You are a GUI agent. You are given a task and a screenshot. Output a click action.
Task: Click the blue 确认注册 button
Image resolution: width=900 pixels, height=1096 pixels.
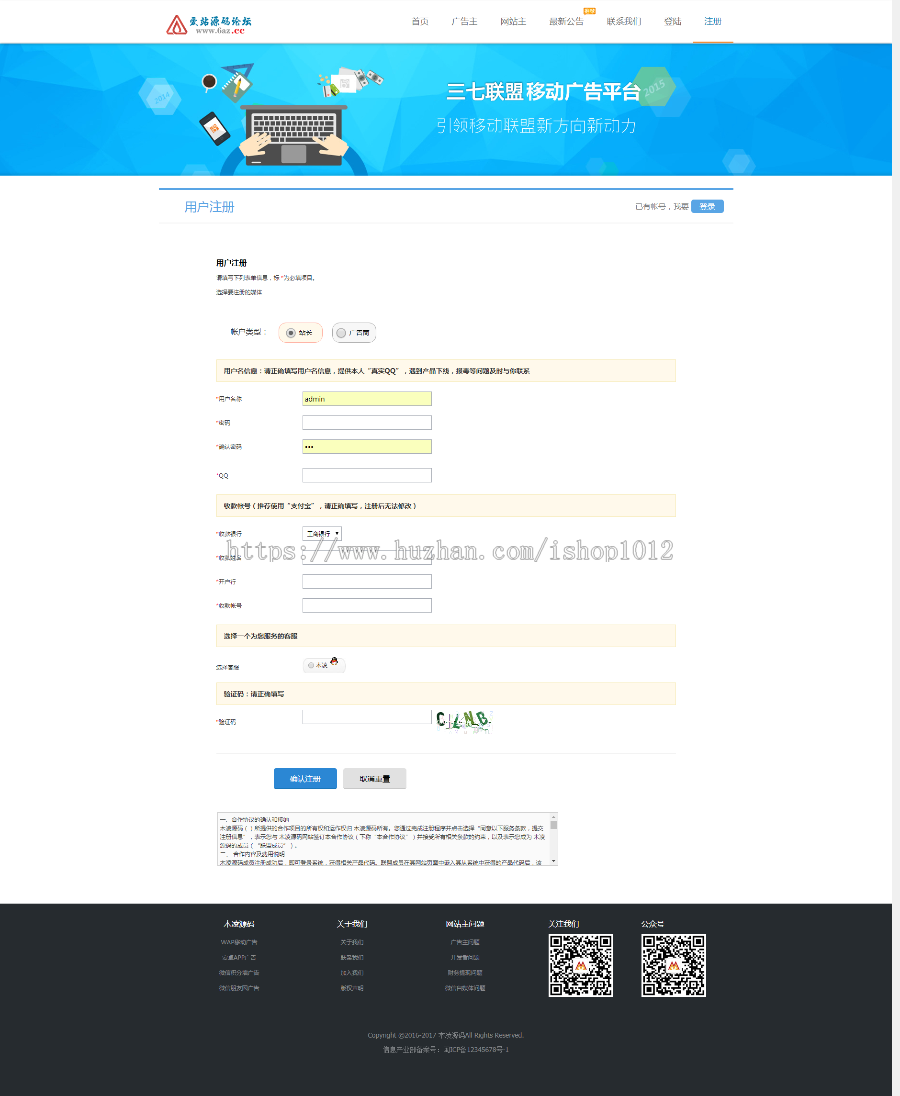coord(305,779)
